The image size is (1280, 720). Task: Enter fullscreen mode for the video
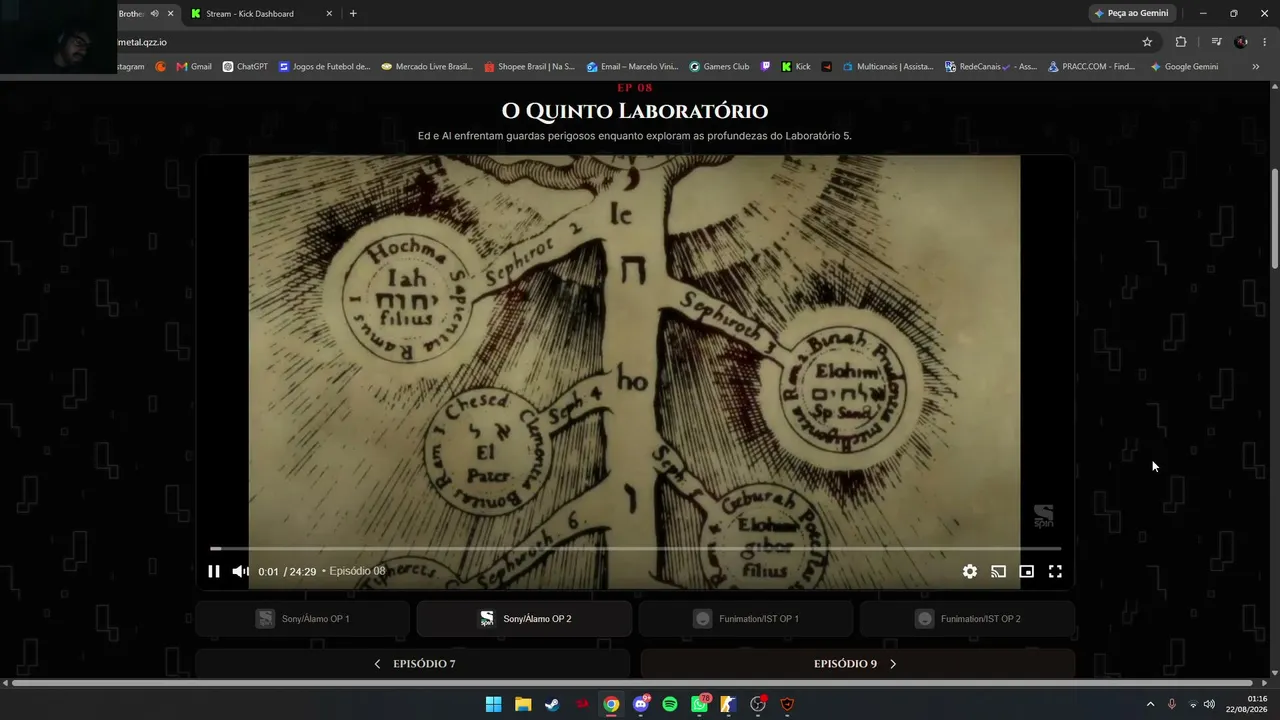click(x=1055, y=571)
